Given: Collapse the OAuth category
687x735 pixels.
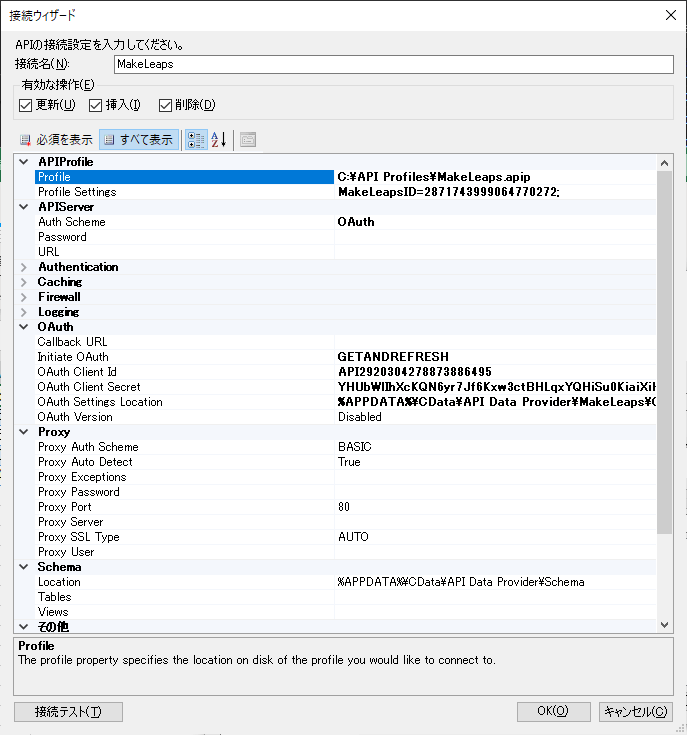Looking at the screenshot, I should click(x=24, y=327).
